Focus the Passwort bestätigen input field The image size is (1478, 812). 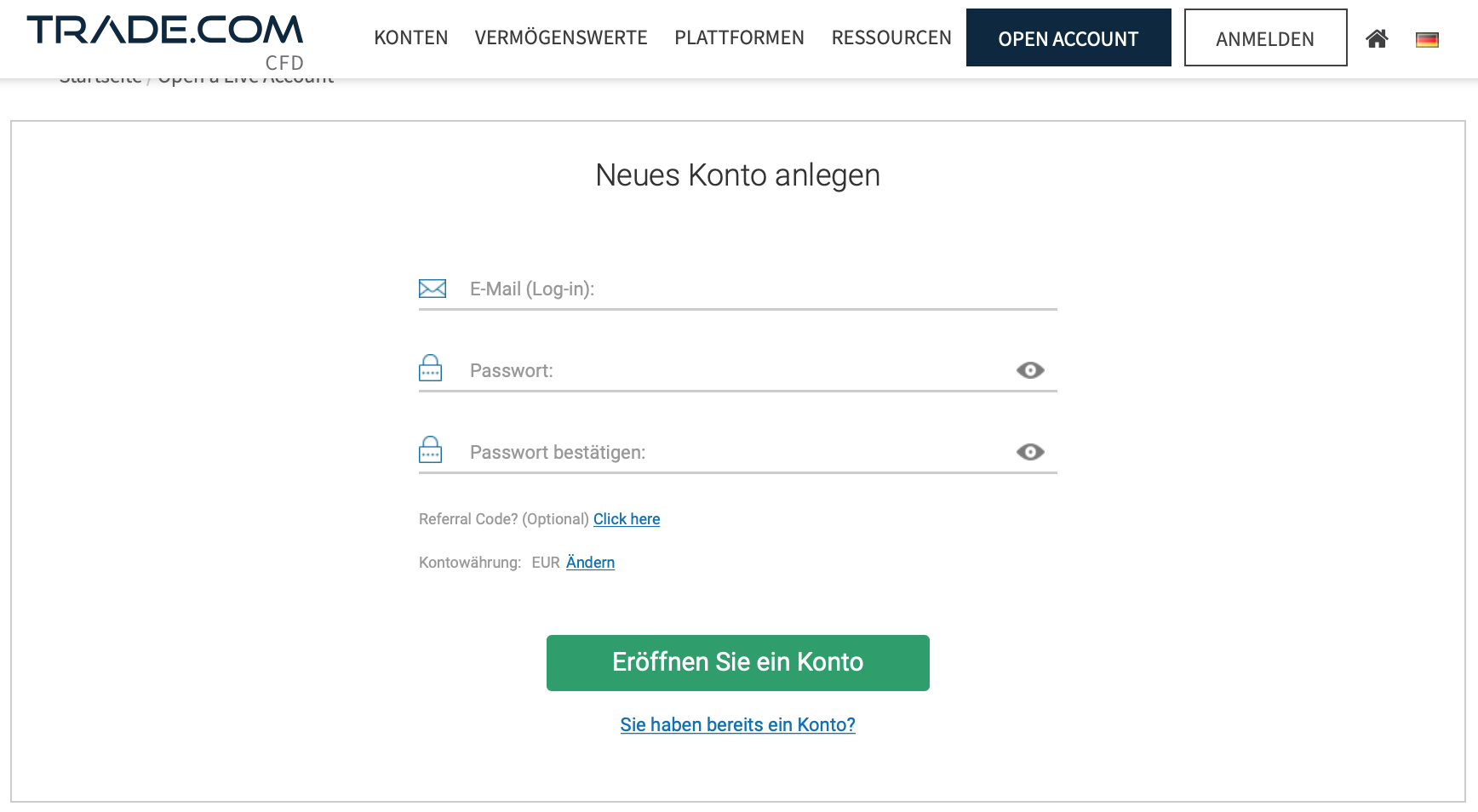tap(738, 453)
